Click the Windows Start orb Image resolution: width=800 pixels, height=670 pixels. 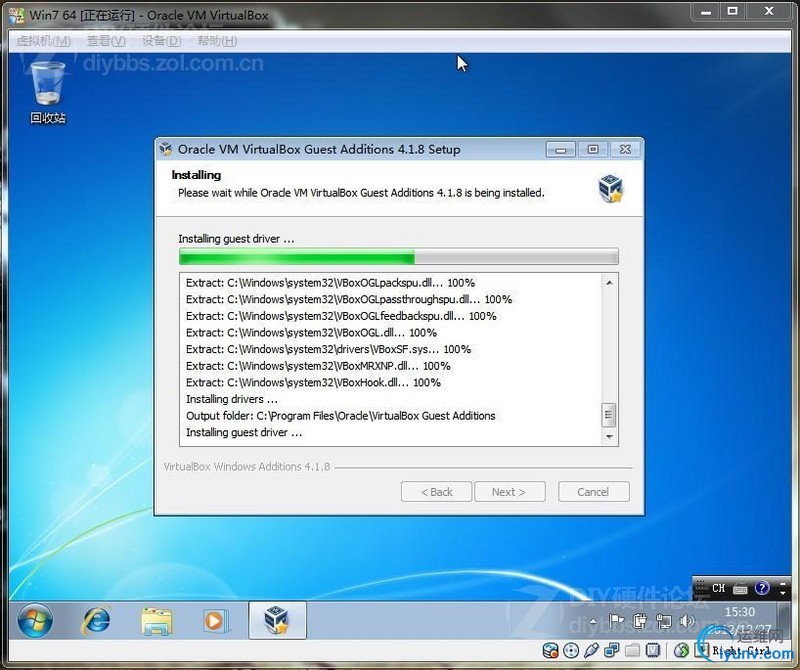[35, 621]
